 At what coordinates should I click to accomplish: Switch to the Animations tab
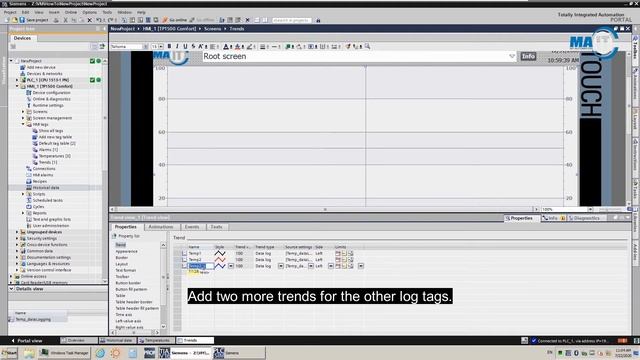161,227
